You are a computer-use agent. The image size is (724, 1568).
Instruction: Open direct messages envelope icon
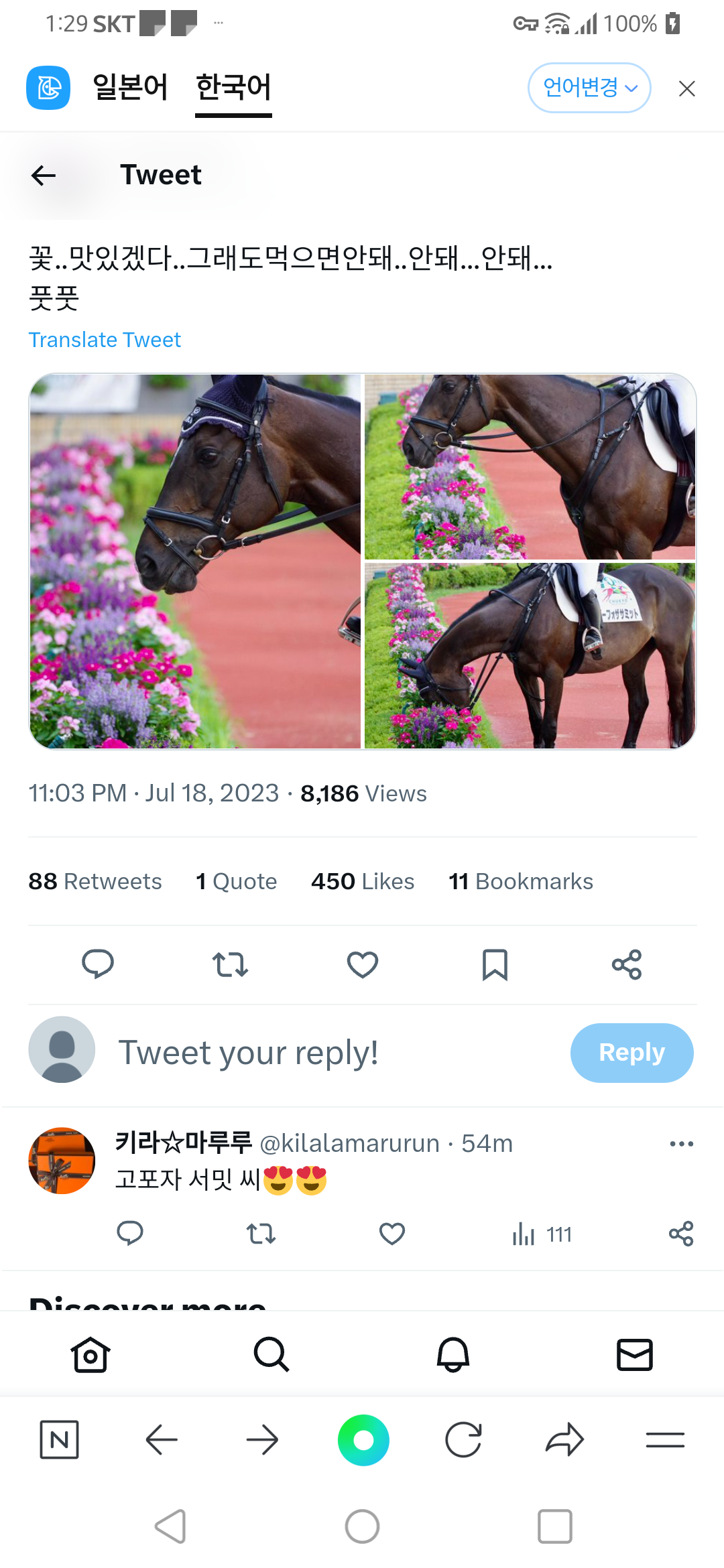634,1355
